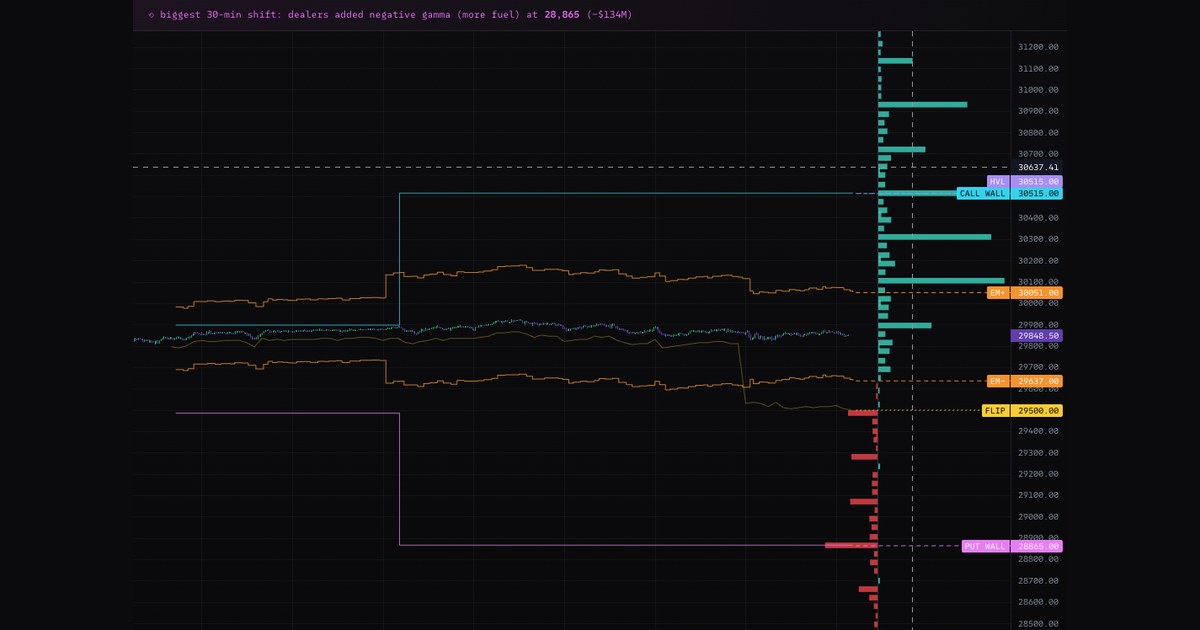Click the 30300.00 axis label

(x=1038, y=239)
